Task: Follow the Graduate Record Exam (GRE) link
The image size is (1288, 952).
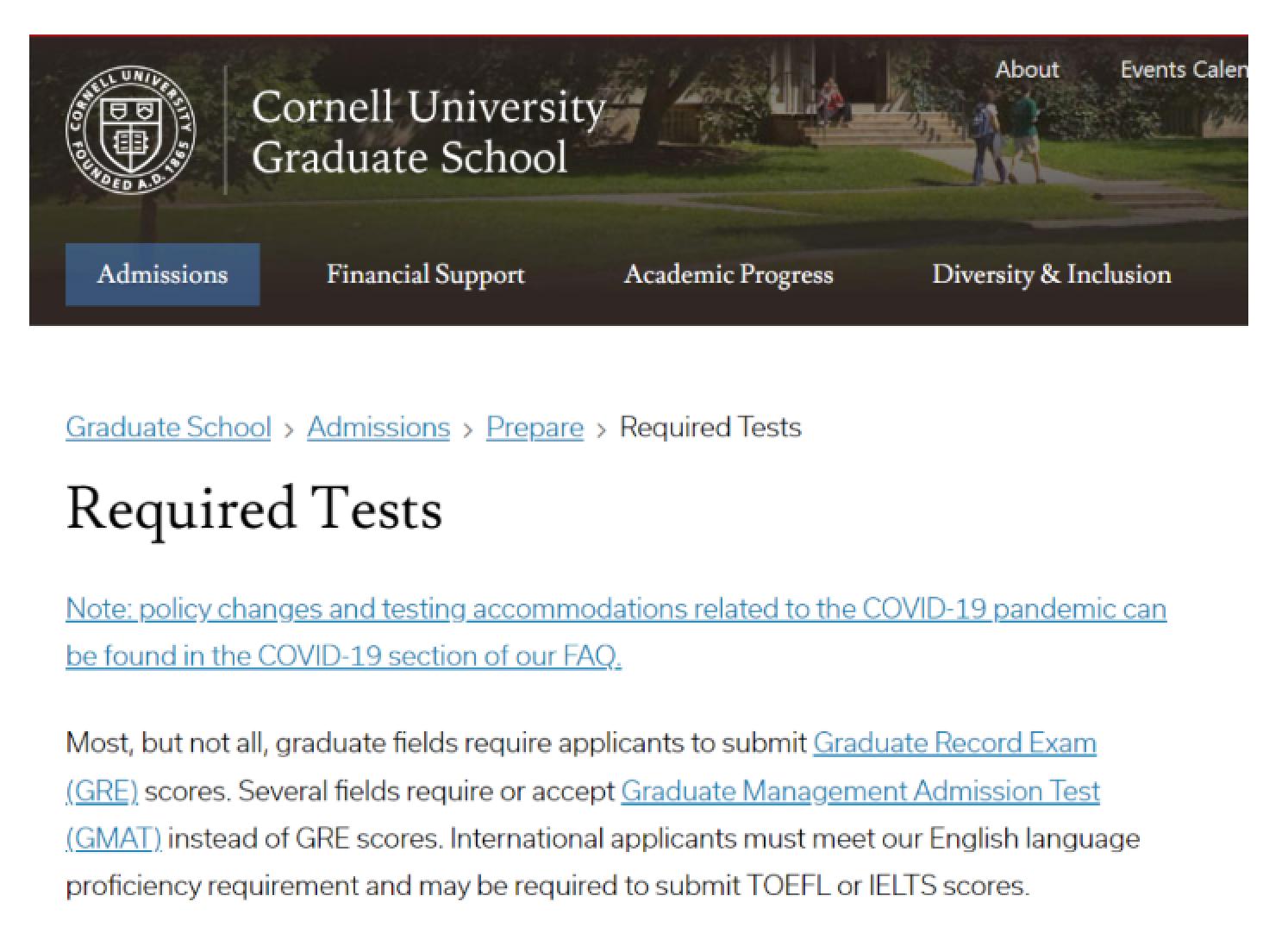Action: point(953,743)
